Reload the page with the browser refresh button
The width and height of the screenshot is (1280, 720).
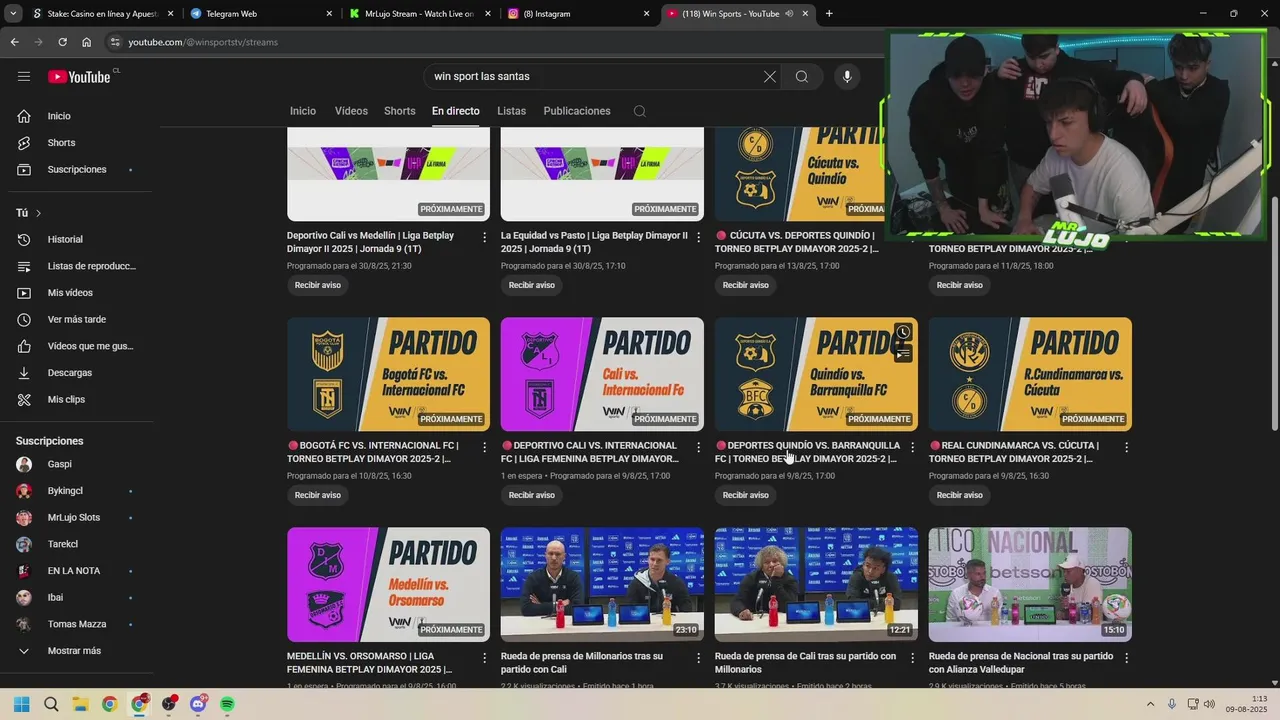pos(62,42)
